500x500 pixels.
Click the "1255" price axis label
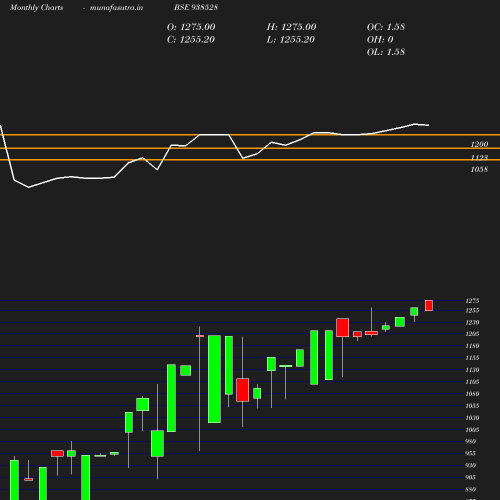coord(472,311)
